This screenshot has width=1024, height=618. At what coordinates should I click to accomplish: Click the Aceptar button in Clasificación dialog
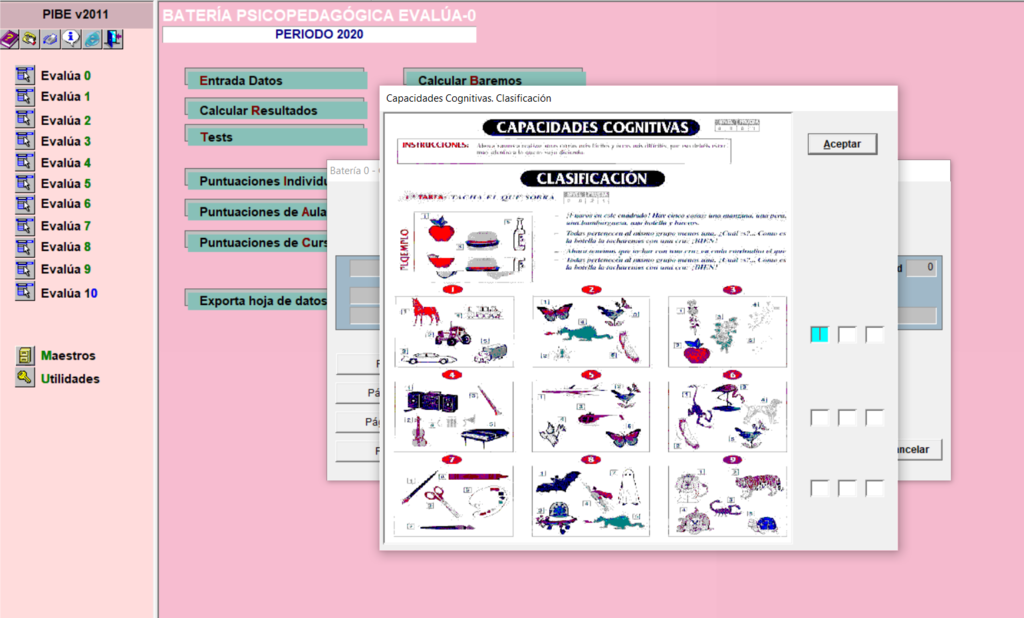coord(842,144)
